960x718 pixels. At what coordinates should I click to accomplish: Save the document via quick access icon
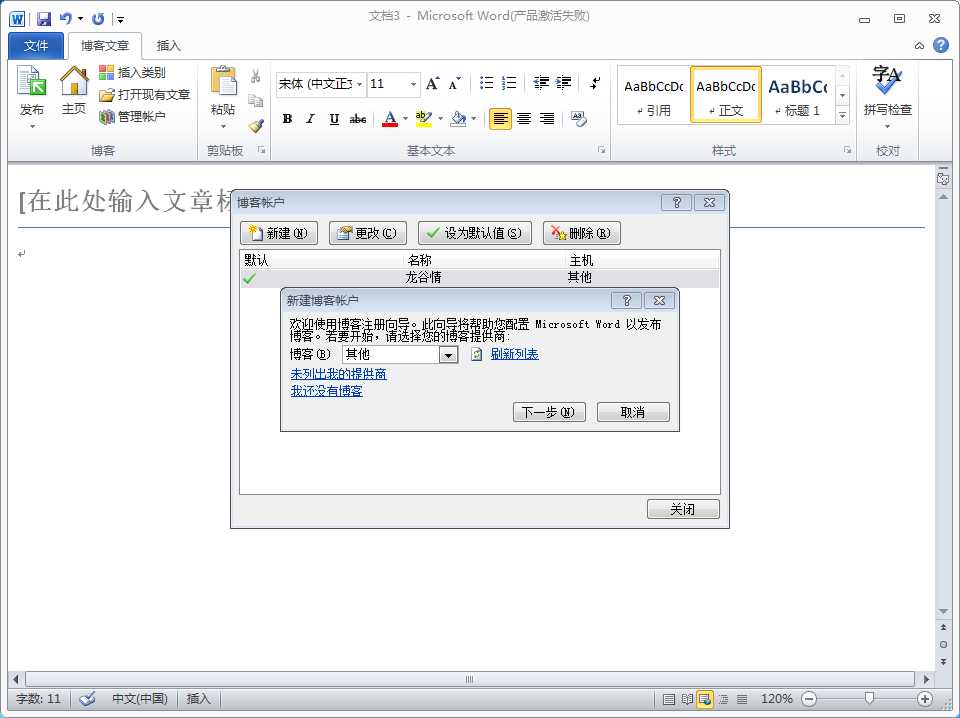click(43, 19)
